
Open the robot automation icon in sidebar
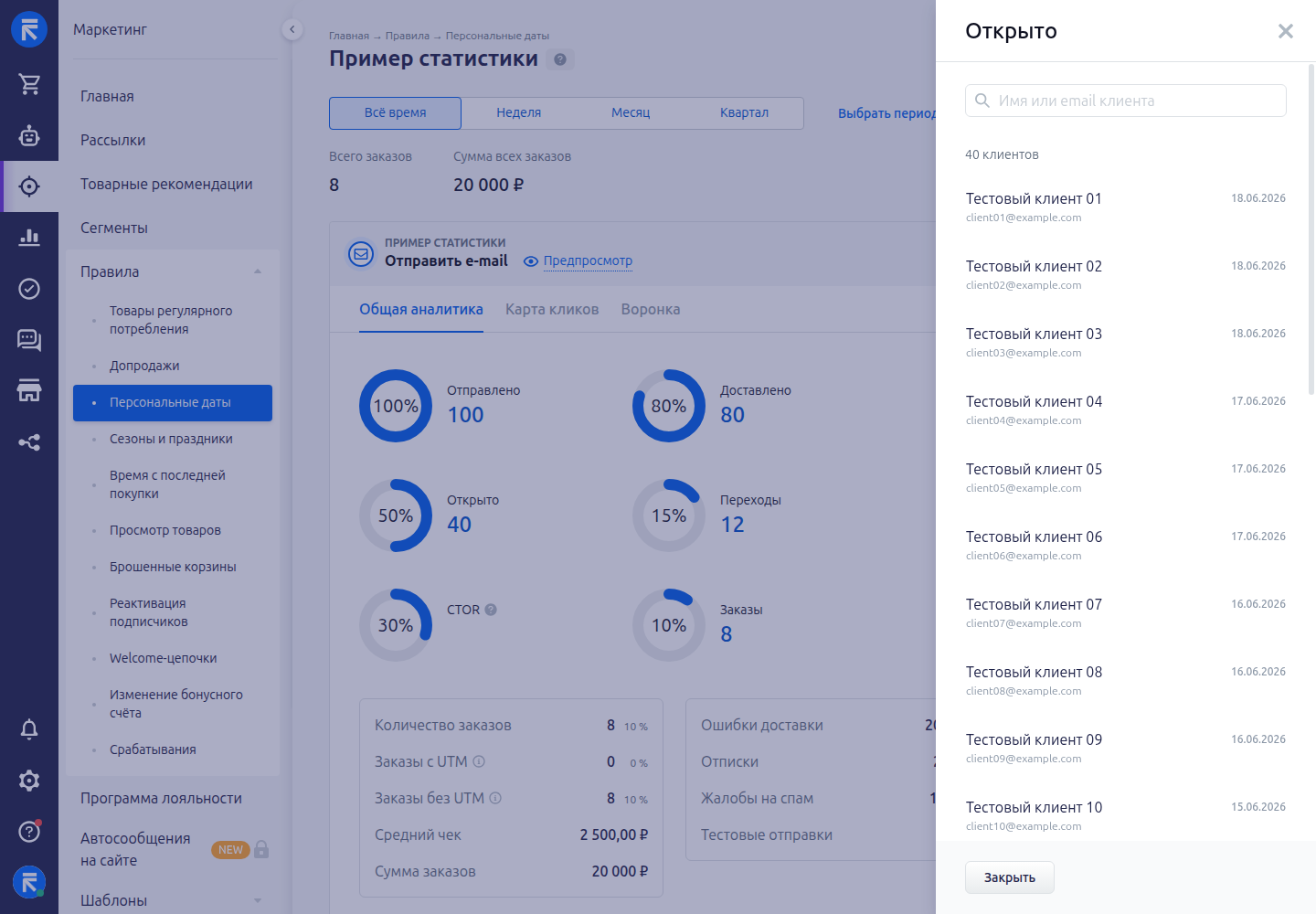click(x=29, y=135)
